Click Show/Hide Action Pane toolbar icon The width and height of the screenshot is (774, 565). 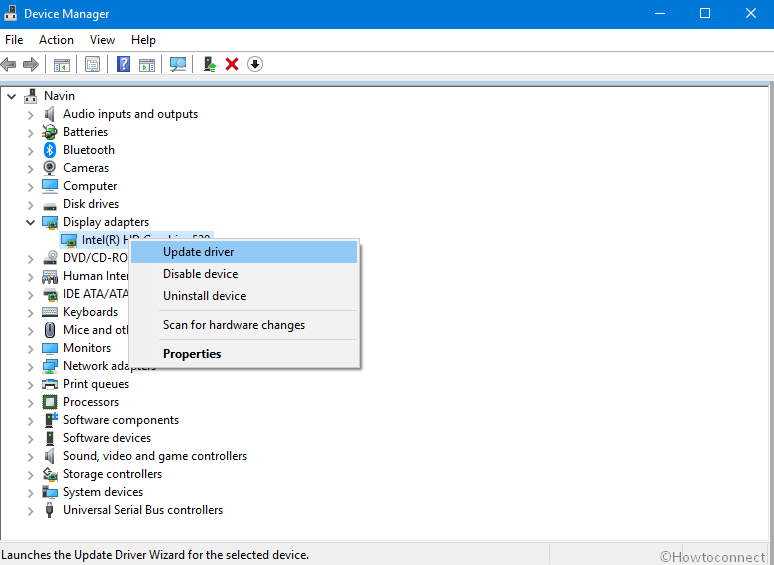(x=147, y=64)
